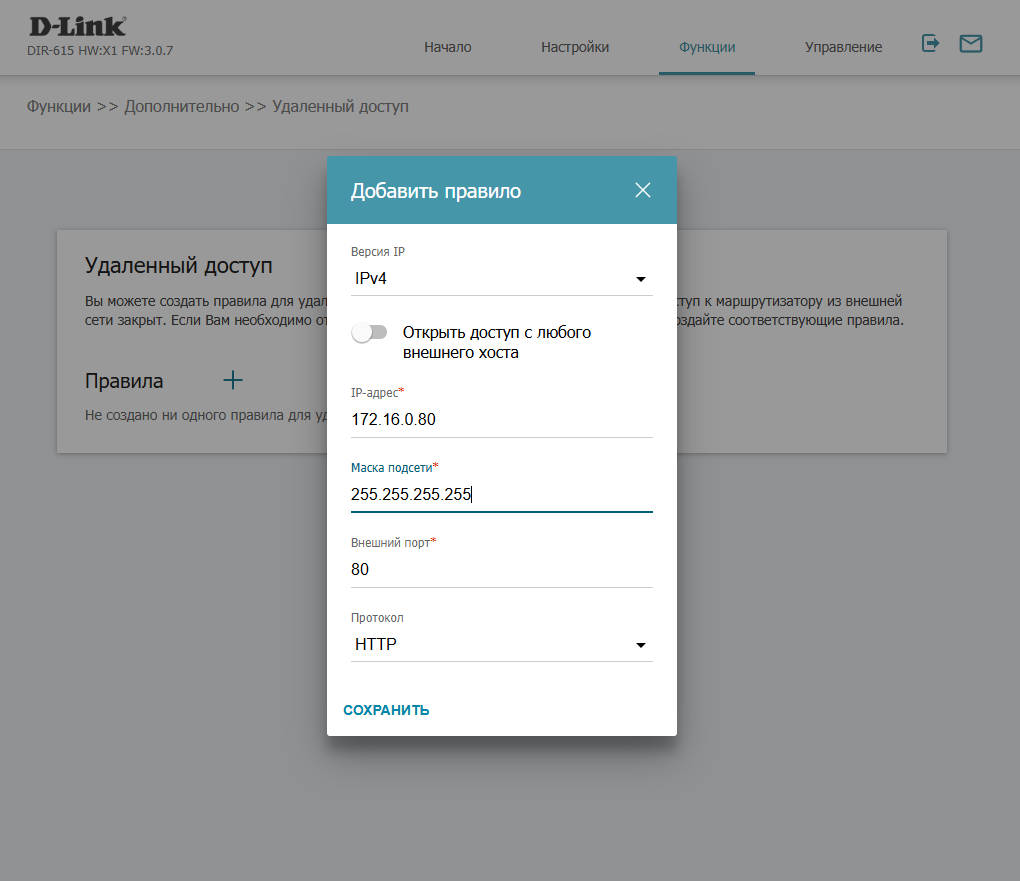Click Дополнительно in the breadcrumb
The image size is (1020, 881).
(182, 106)
